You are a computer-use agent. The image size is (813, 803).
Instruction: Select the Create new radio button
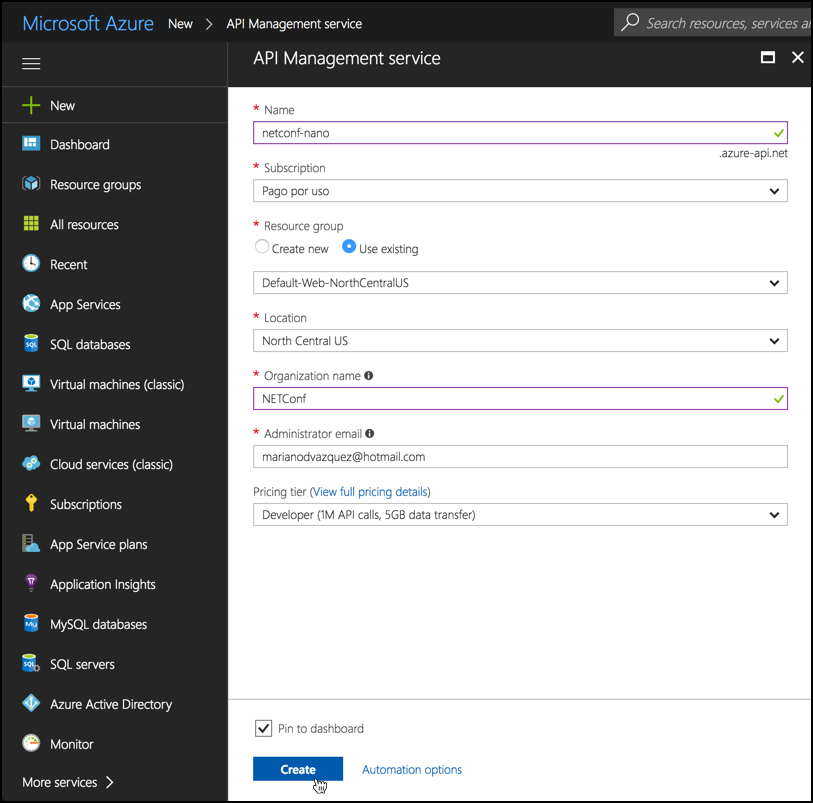pyautogui.click(x=262, y=246)
